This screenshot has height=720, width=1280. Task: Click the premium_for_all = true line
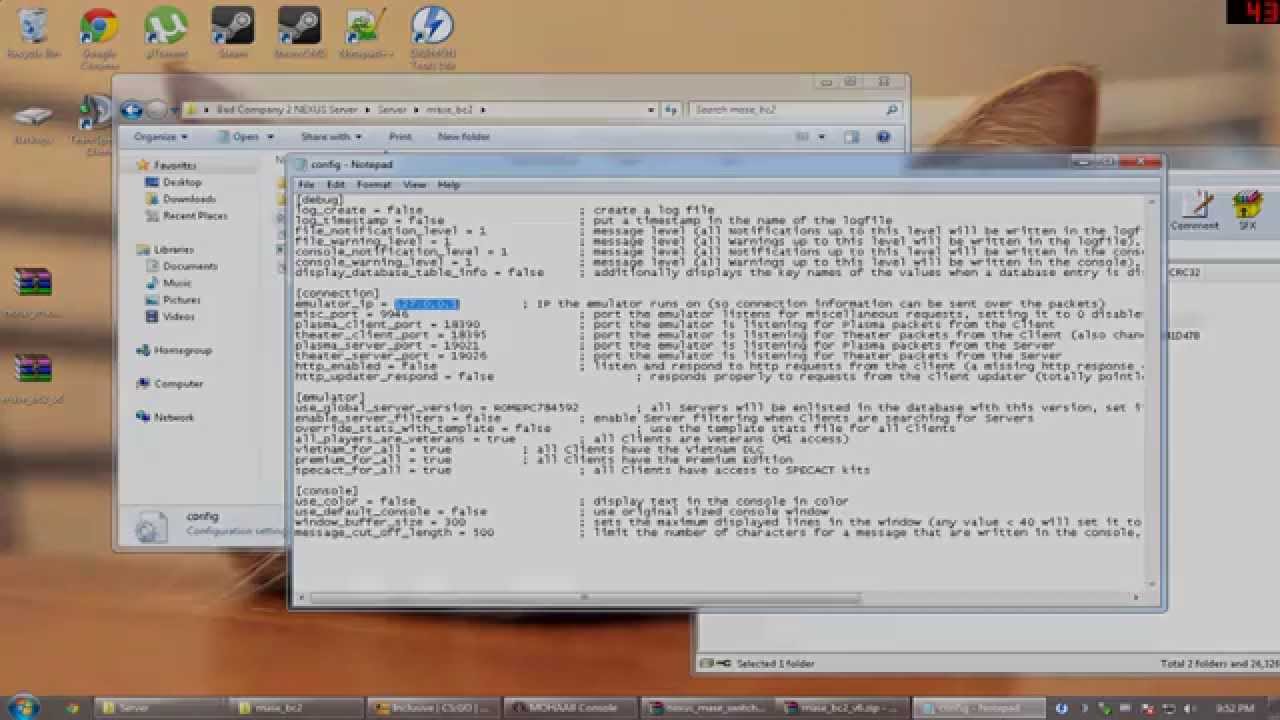(373, 459)
